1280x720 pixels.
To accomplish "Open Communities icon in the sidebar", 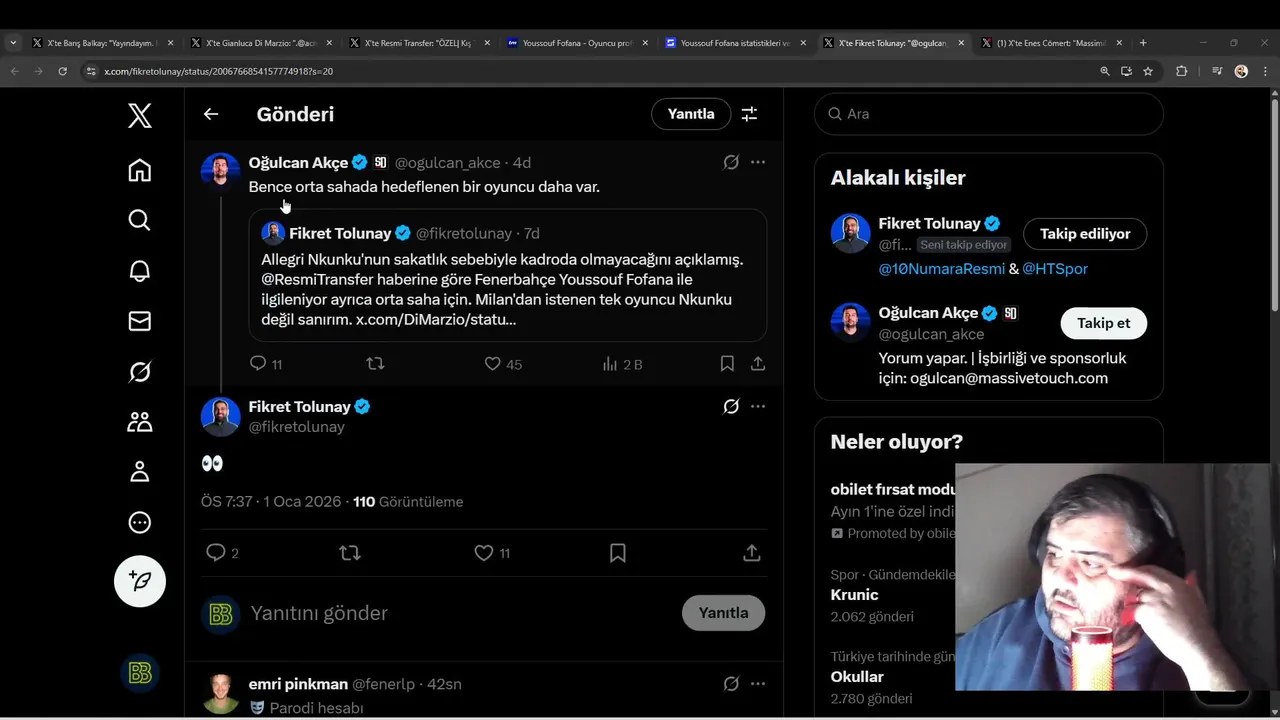I will pos(140,422).
